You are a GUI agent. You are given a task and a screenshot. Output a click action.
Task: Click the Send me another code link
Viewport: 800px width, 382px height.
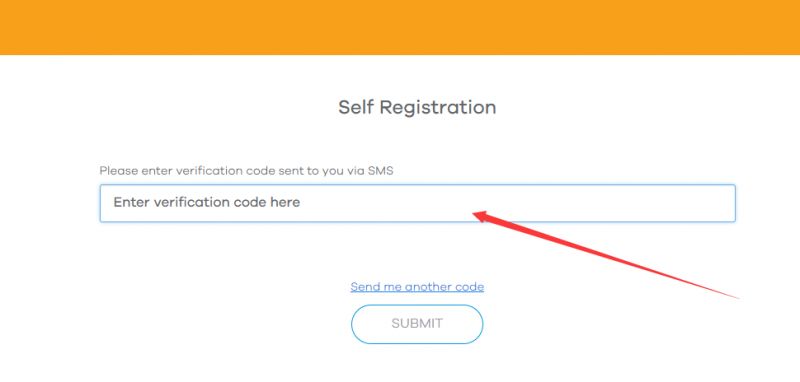click(417, 287)
